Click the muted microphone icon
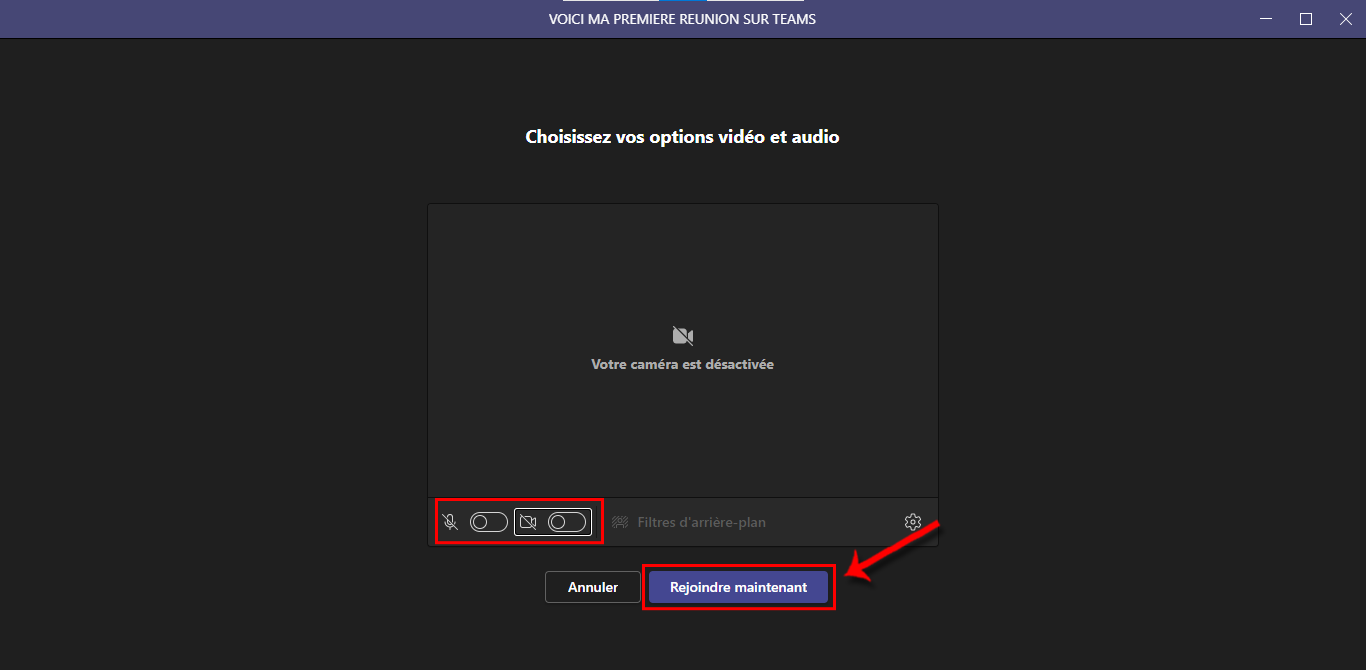Screen dimensions: 1366x670 pos(451,522)
